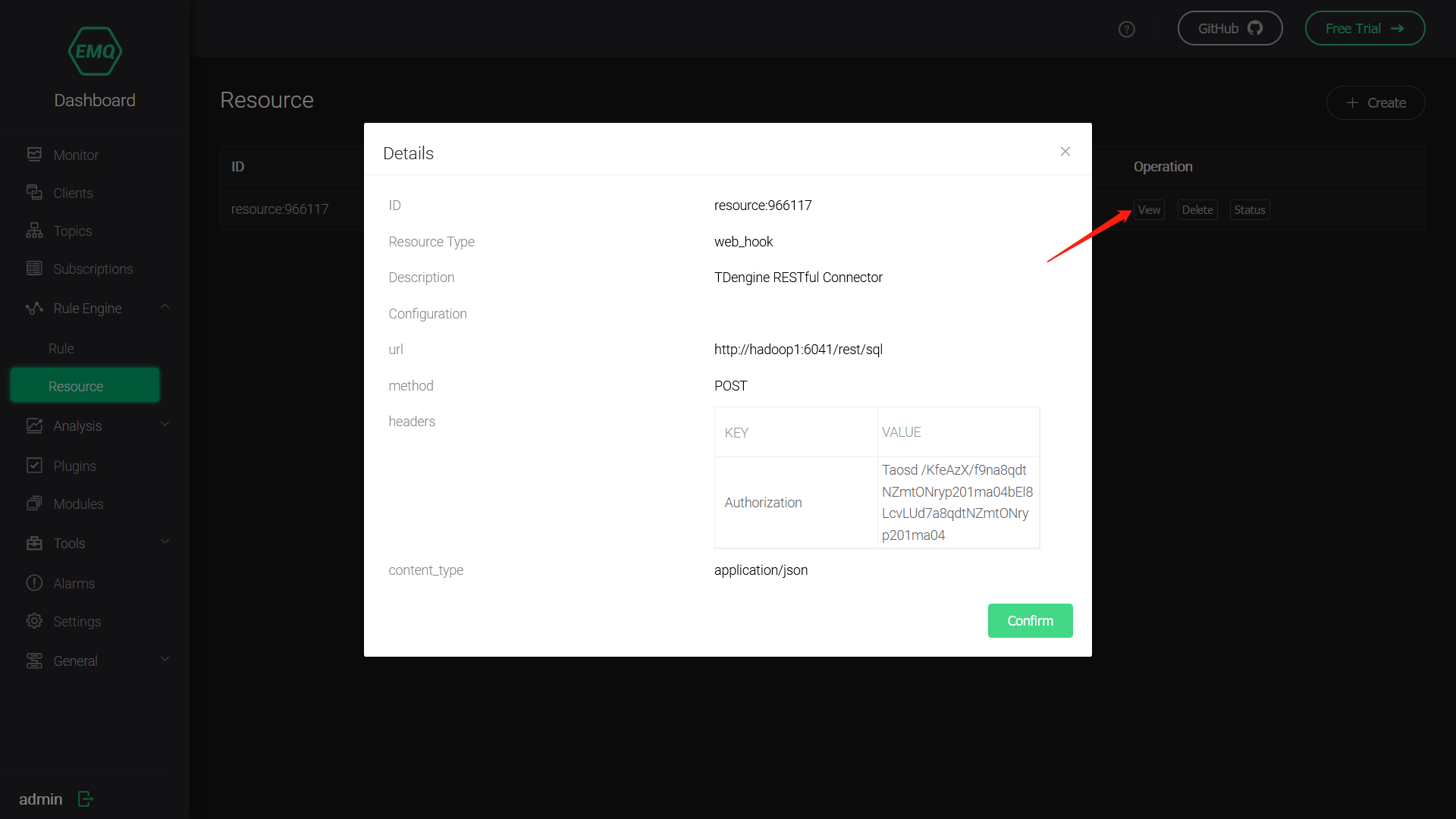Collapse the Rule Engine menu chevron

coord(165,306)
